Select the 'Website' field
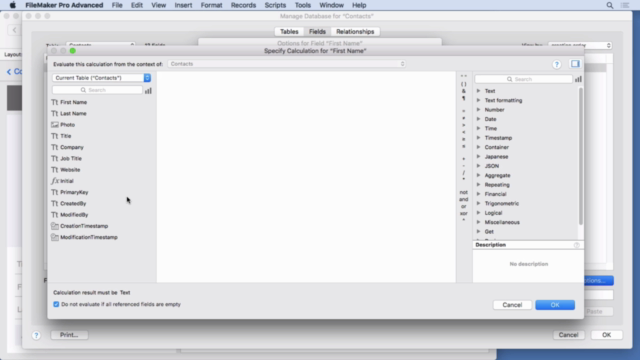Image resolution: width=640 pixels, height=360 pixels. pyautogui.click(x=70, y=169)
